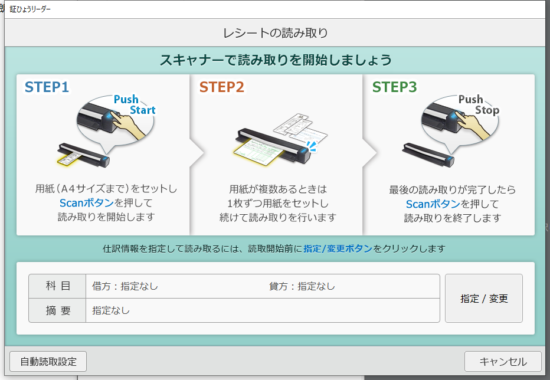Image resolution: width=550 pixels, height=380 pixels.
Task: Click the STEP2 heading
Action: coord(221,87)
